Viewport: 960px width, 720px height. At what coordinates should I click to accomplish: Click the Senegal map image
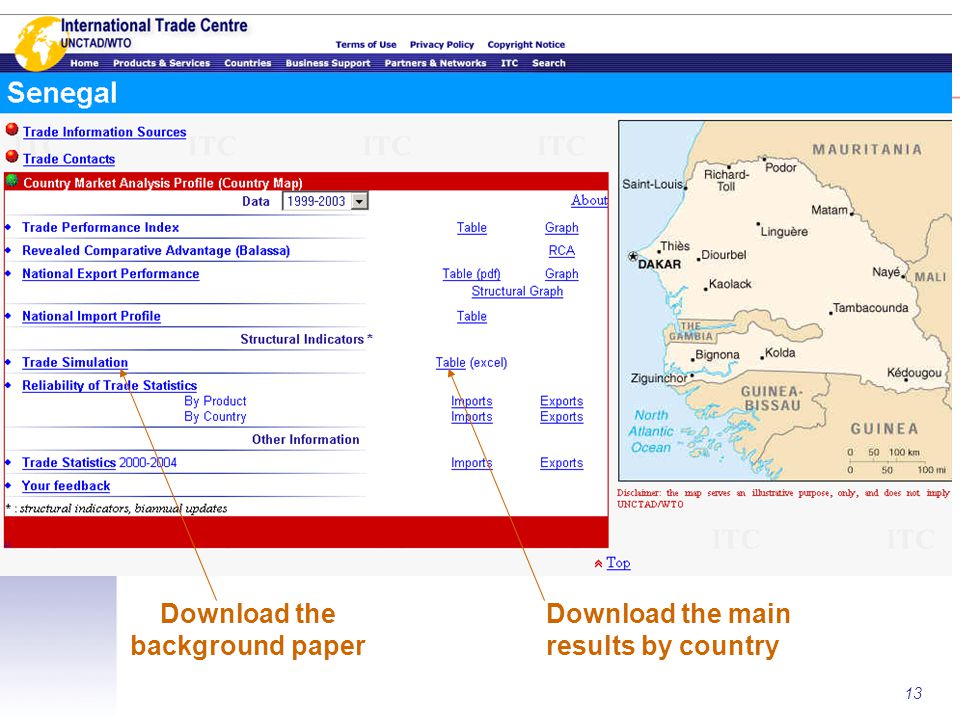[785, 301]
